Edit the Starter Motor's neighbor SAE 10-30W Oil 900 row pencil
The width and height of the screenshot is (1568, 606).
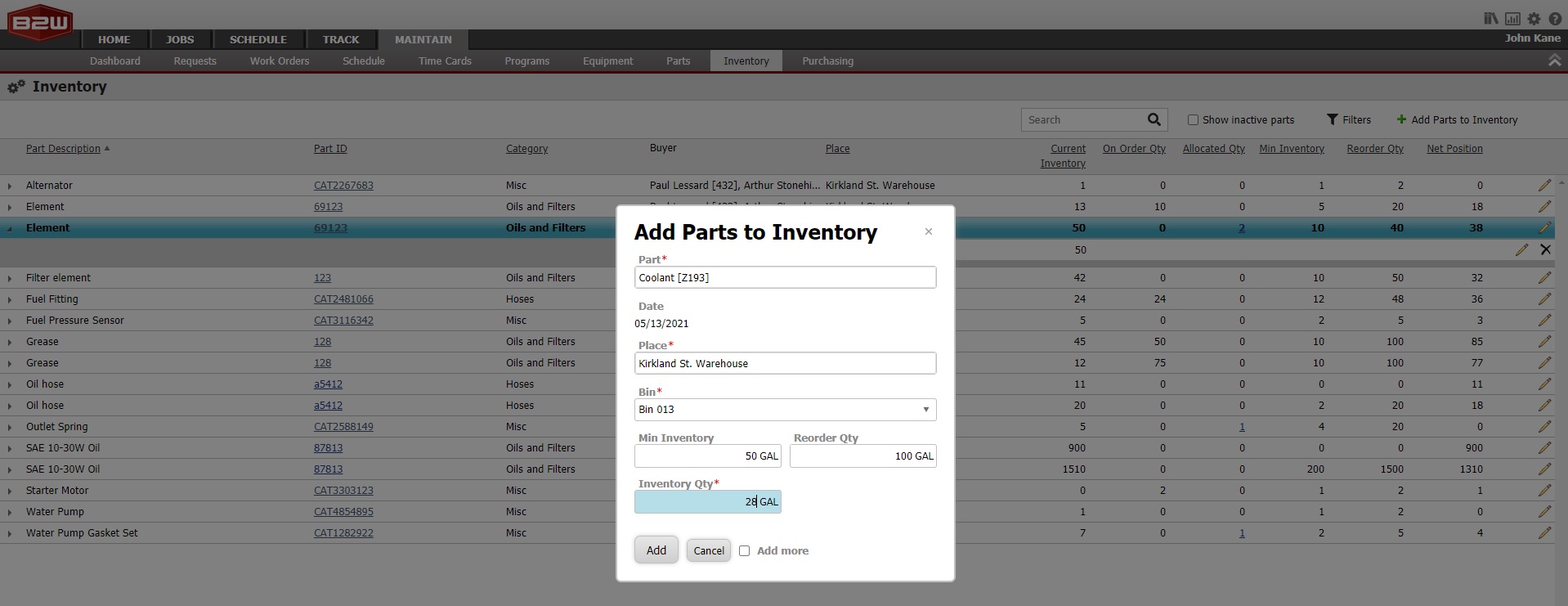tap(1544, 448)
